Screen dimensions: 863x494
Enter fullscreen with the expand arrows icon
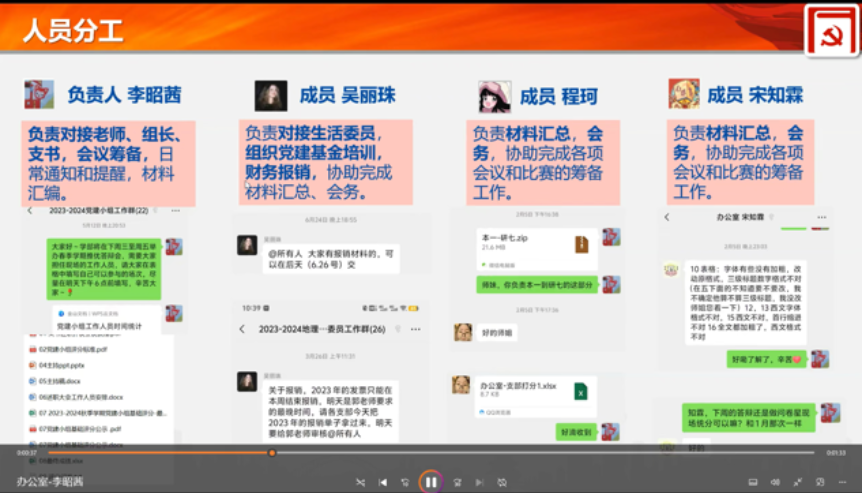click(797, 482)
